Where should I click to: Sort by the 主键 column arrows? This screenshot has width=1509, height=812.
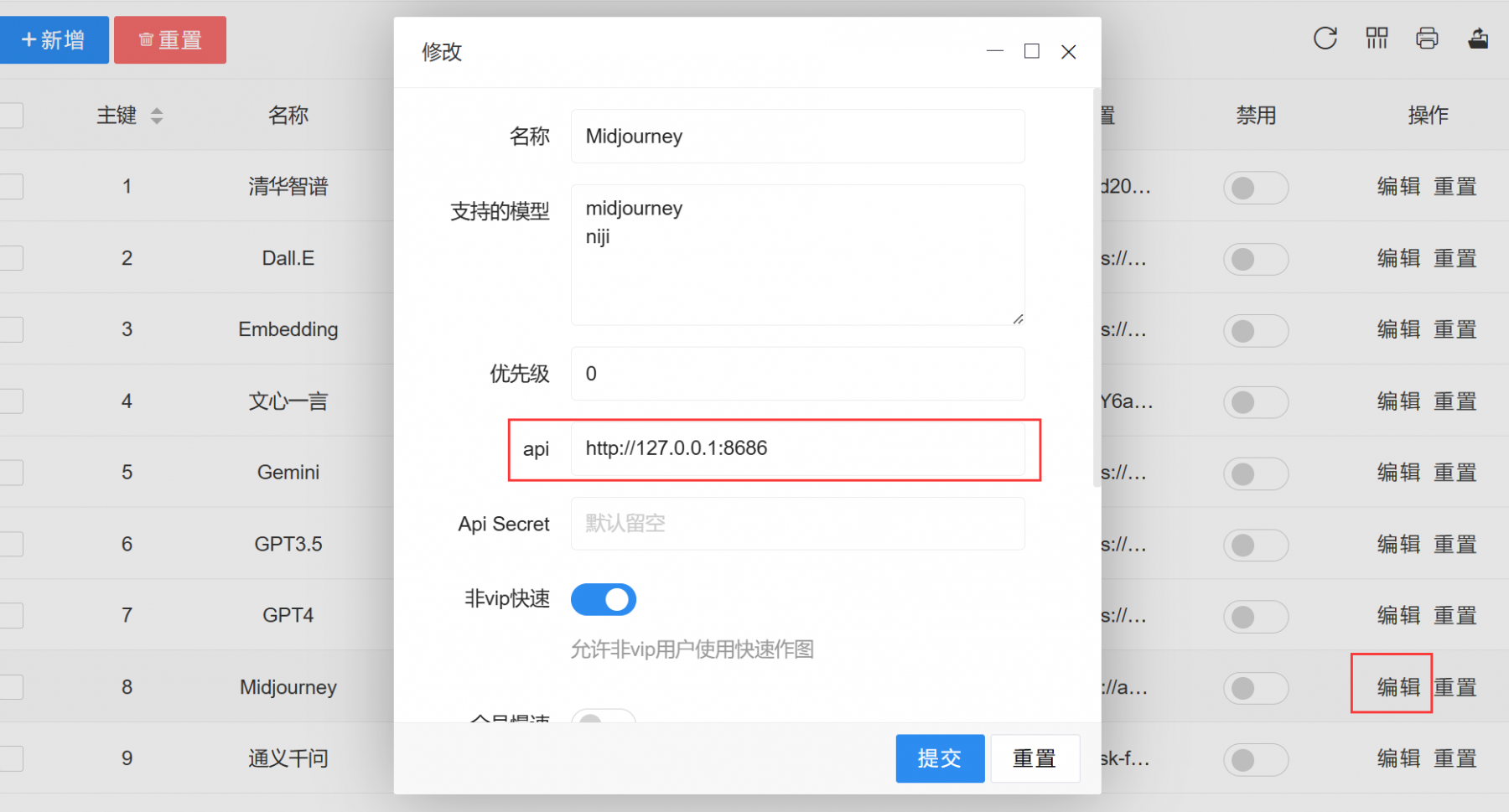click(157, 116)
